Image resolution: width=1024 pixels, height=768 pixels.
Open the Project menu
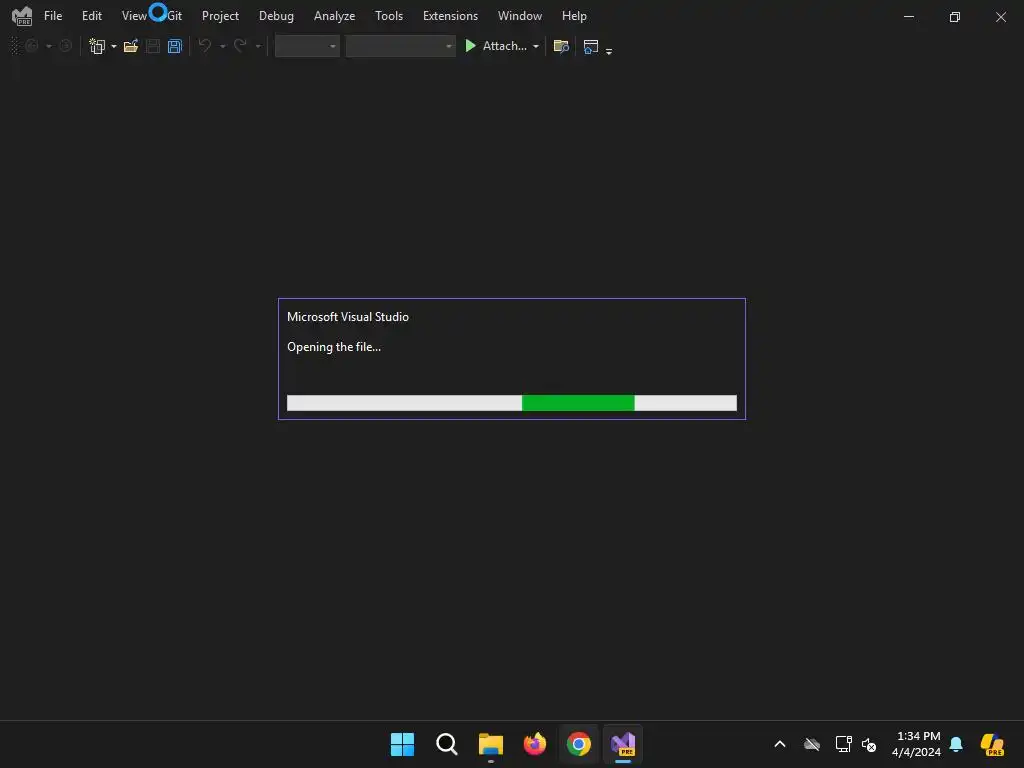pyautogui.click(x=220, y=16)
